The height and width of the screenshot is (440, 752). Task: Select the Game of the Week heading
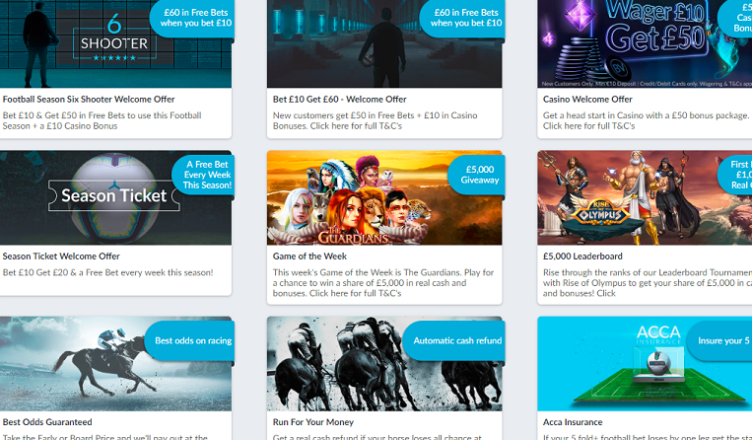[x=311, y=257]
